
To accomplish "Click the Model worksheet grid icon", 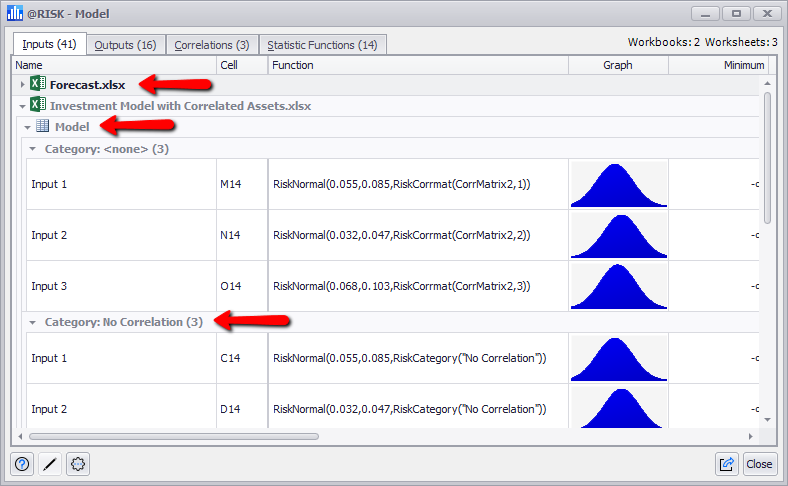I will tap(43, 126).
